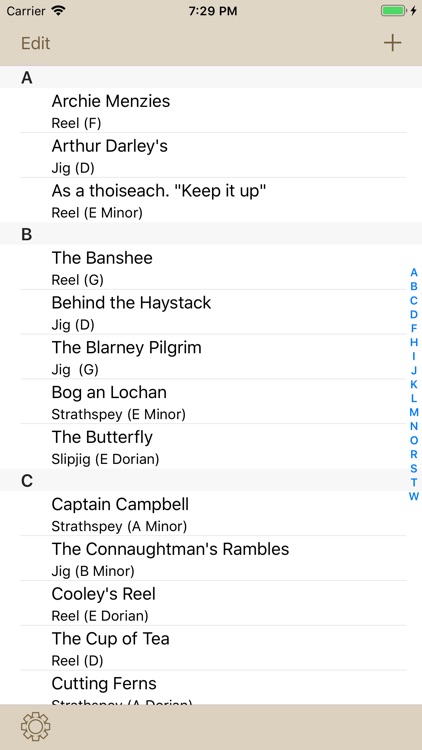
Task: Select letter S in the alphabet index
Action: point(413,468)
